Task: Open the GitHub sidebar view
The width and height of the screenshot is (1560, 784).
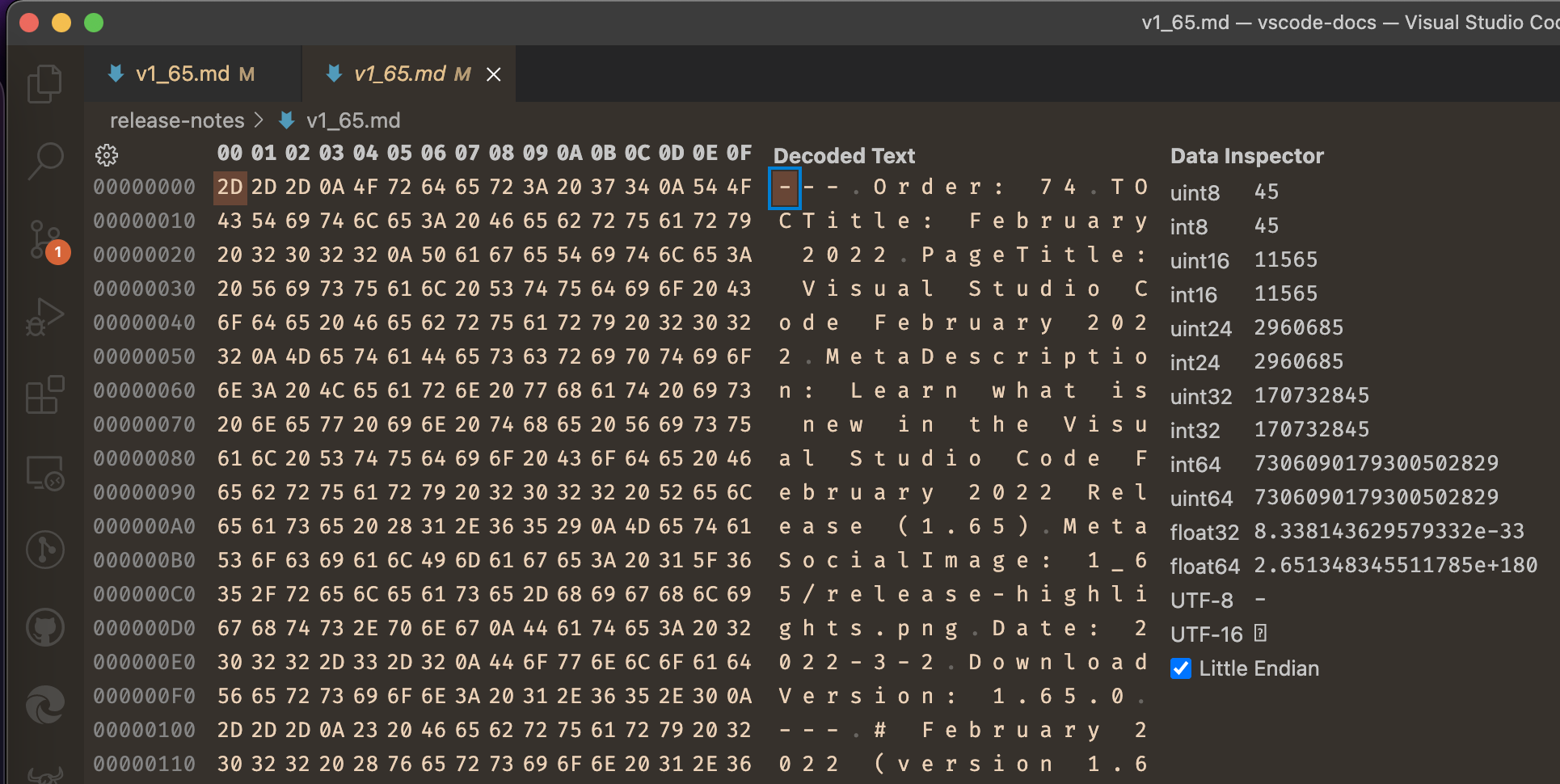Action: (46, 628)
